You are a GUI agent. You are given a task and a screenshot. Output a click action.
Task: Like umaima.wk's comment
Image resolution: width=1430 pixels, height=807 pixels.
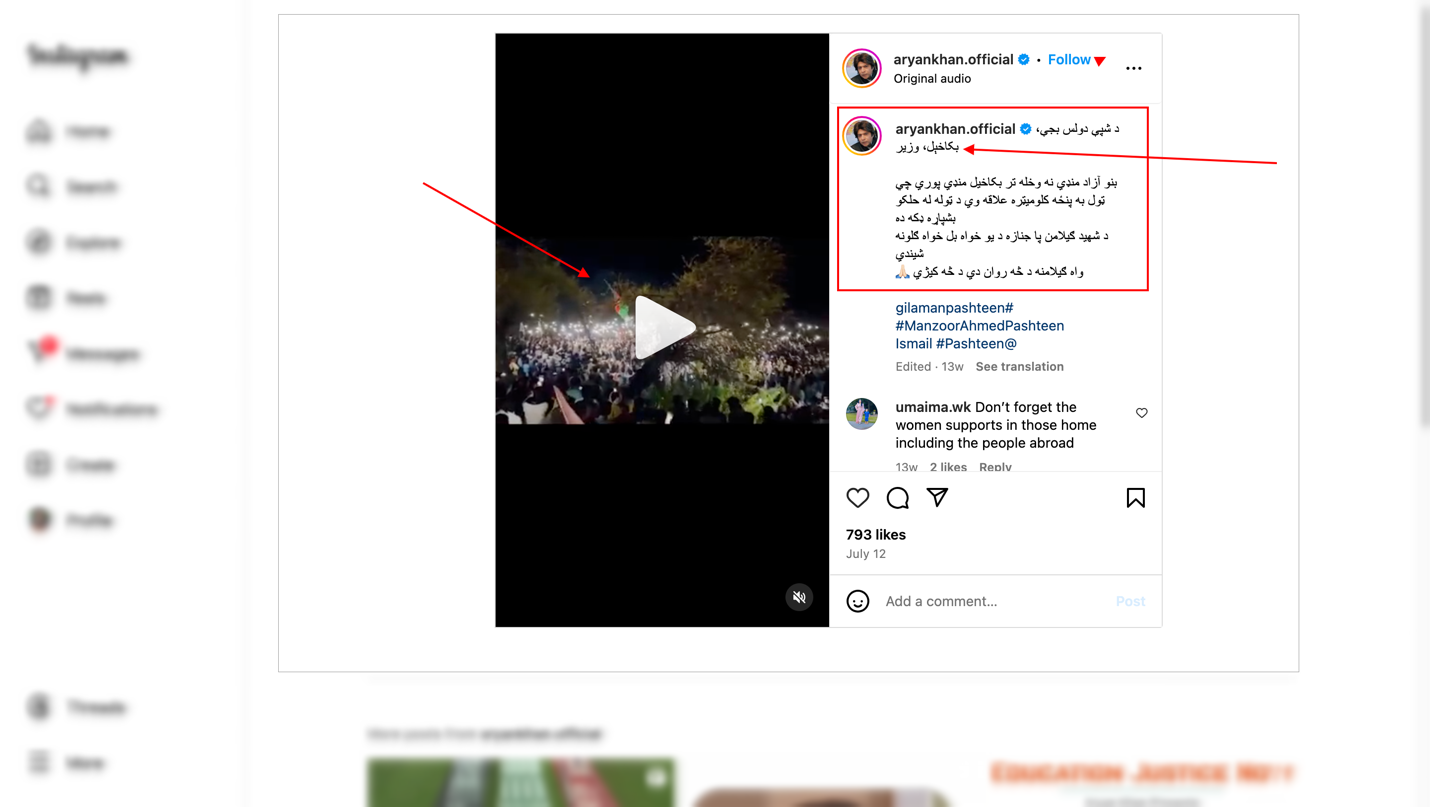click(x=1141, y=413)
